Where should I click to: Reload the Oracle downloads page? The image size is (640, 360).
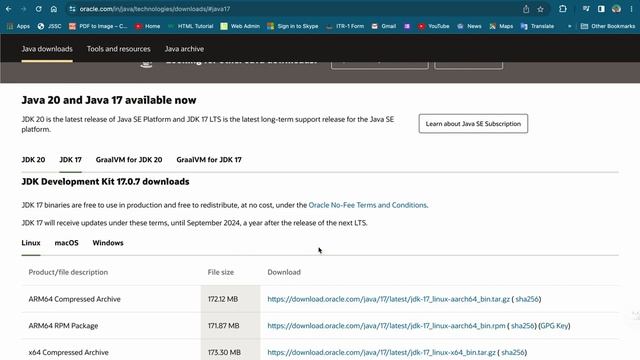coord(38,9)
